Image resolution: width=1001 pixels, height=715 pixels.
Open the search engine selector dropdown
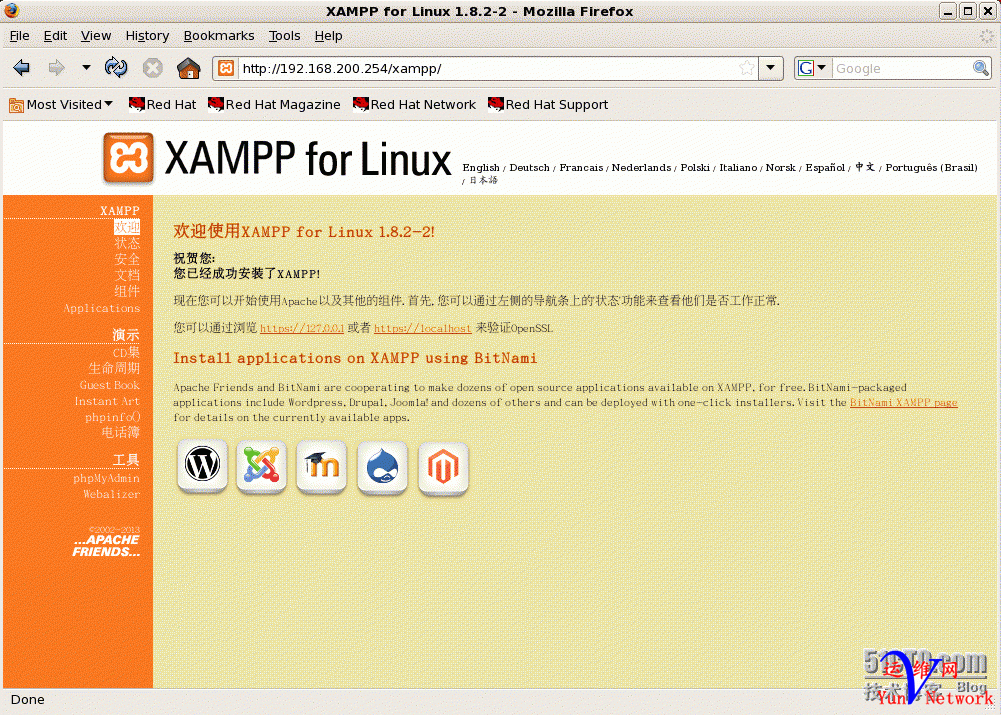(x=813, y=68)
